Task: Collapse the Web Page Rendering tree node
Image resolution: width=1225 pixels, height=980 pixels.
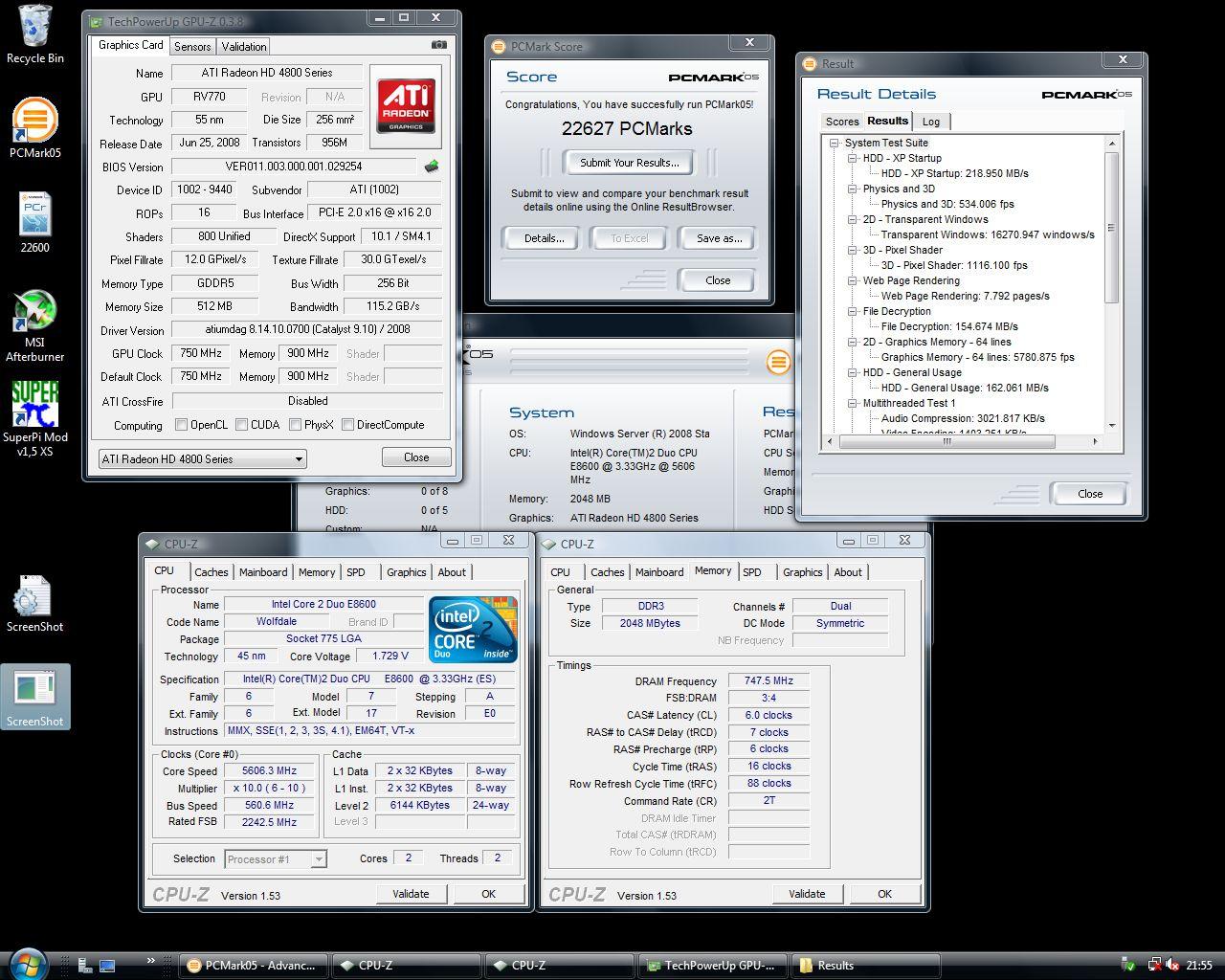Action: (853, 281)
